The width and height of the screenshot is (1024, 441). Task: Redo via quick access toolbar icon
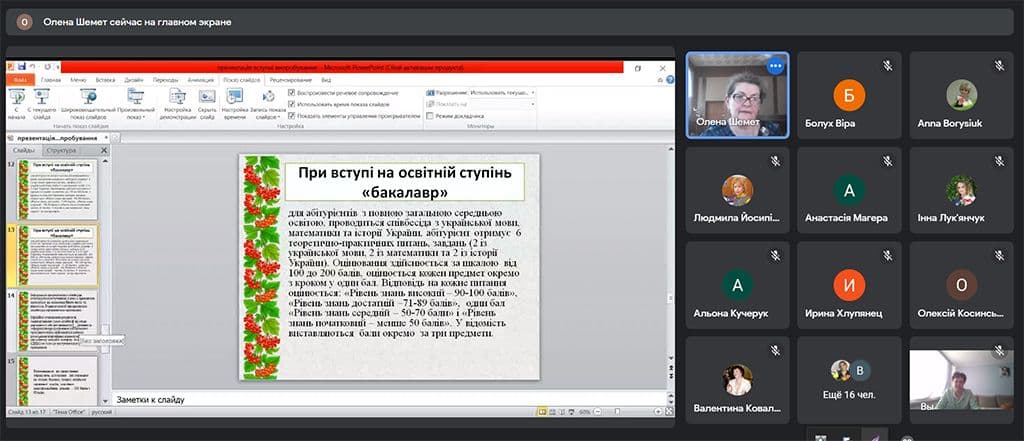tap(47, 67)
